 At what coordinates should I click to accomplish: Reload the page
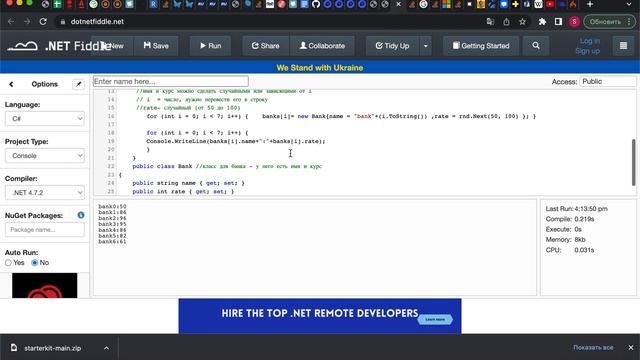(x=43, y=22)
